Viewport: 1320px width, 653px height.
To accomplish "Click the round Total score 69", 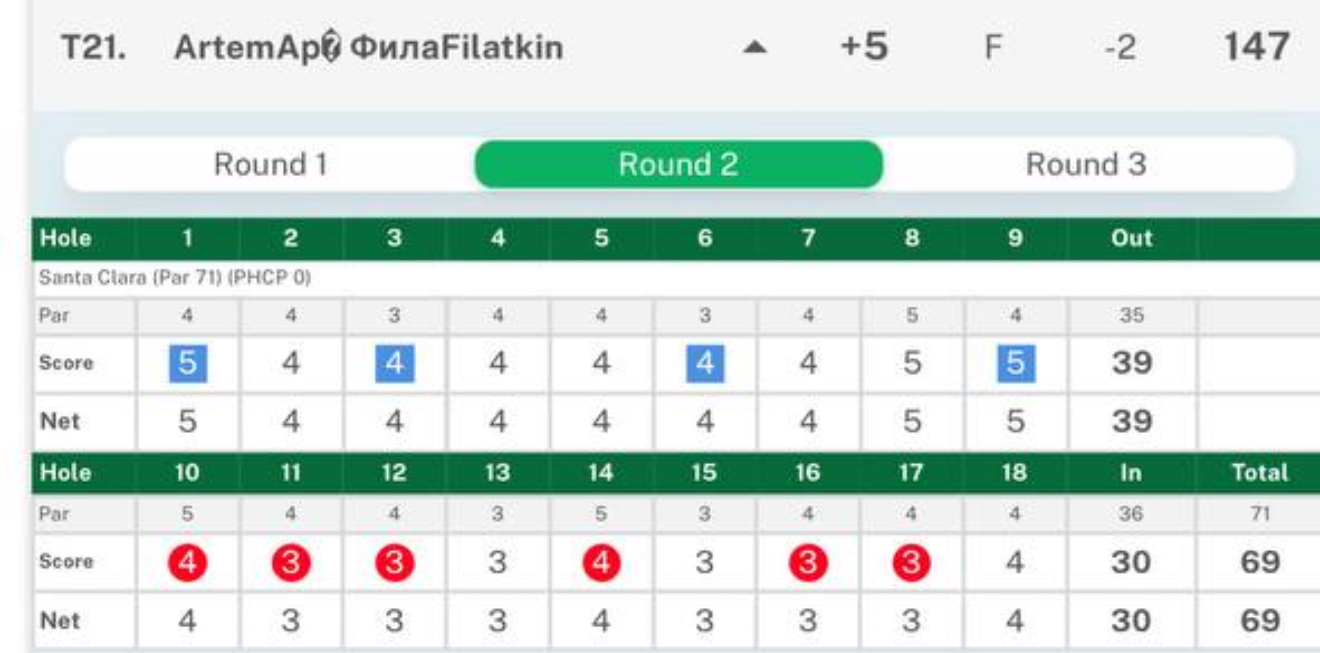I will 1260,562.
